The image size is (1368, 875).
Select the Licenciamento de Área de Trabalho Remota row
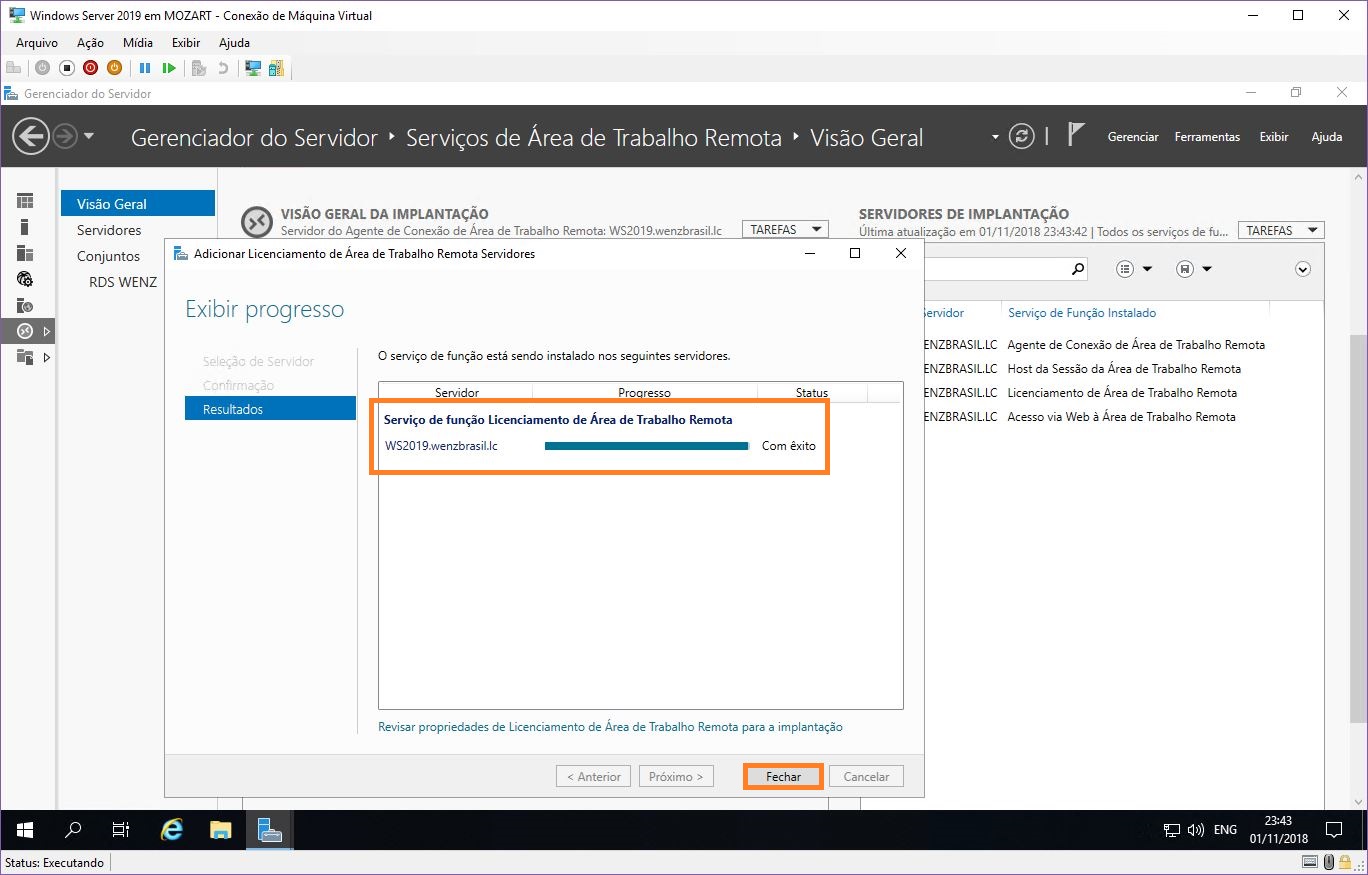(x=1122, y=393)
